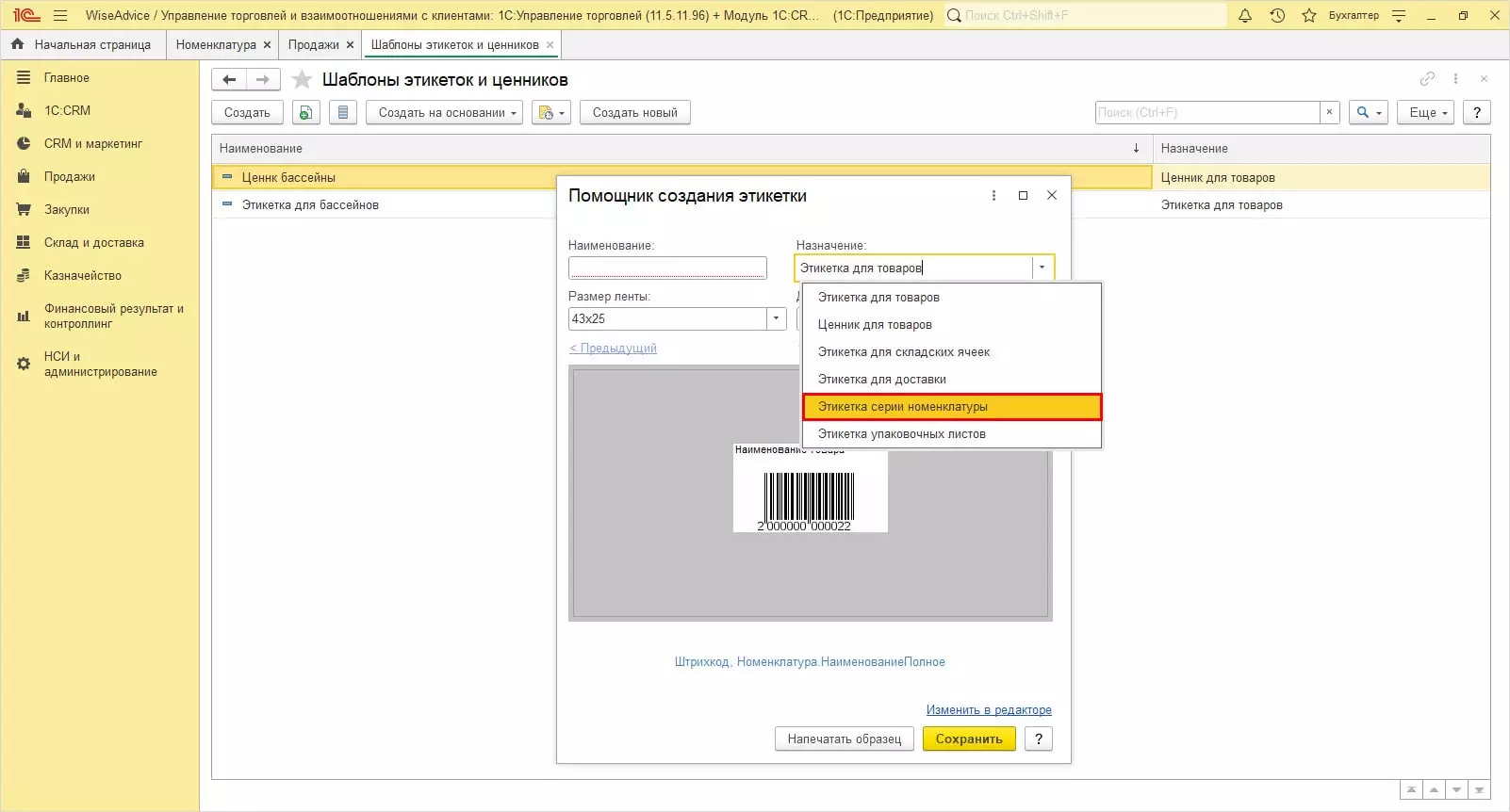1510x812 pixels.
Task: Click the notifications bell icon
Action: [1245, 15]
